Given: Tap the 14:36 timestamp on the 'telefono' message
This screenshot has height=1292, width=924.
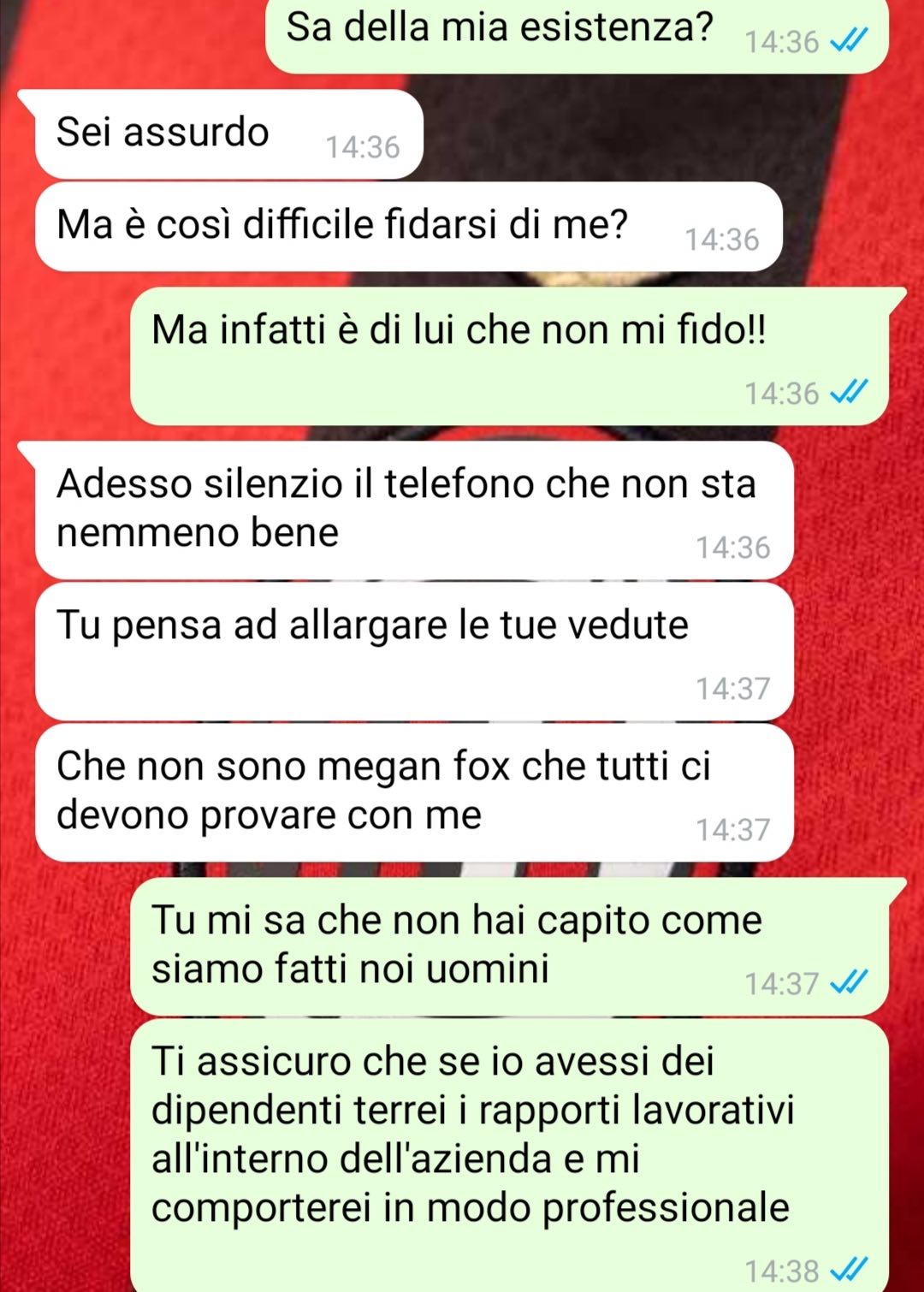Looking at the screenshot, I should coord(733,547).
